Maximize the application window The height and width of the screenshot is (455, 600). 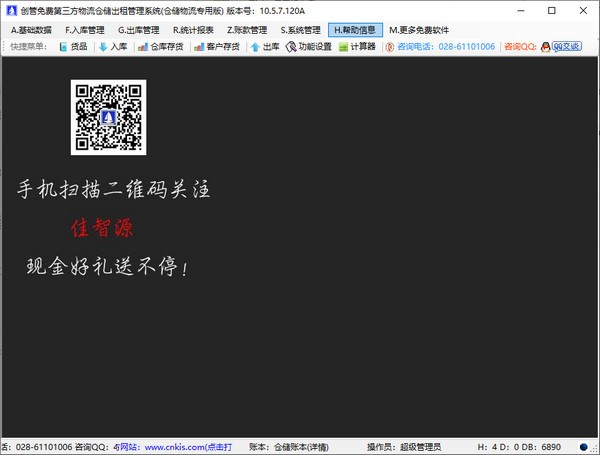[x=552, y=11]
